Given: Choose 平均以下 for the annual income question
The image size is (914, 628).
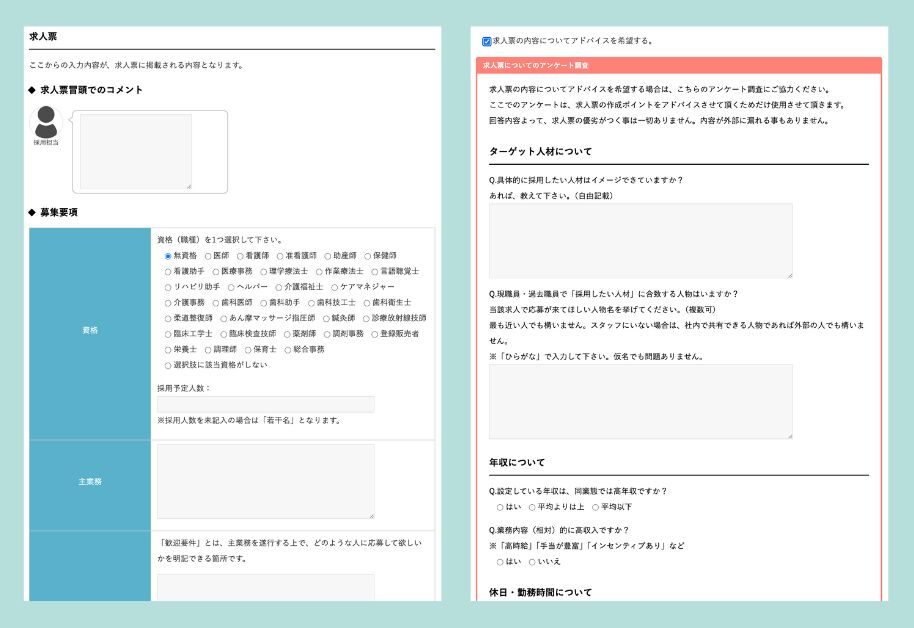Looking at the screenshot, I should (596, 507).
